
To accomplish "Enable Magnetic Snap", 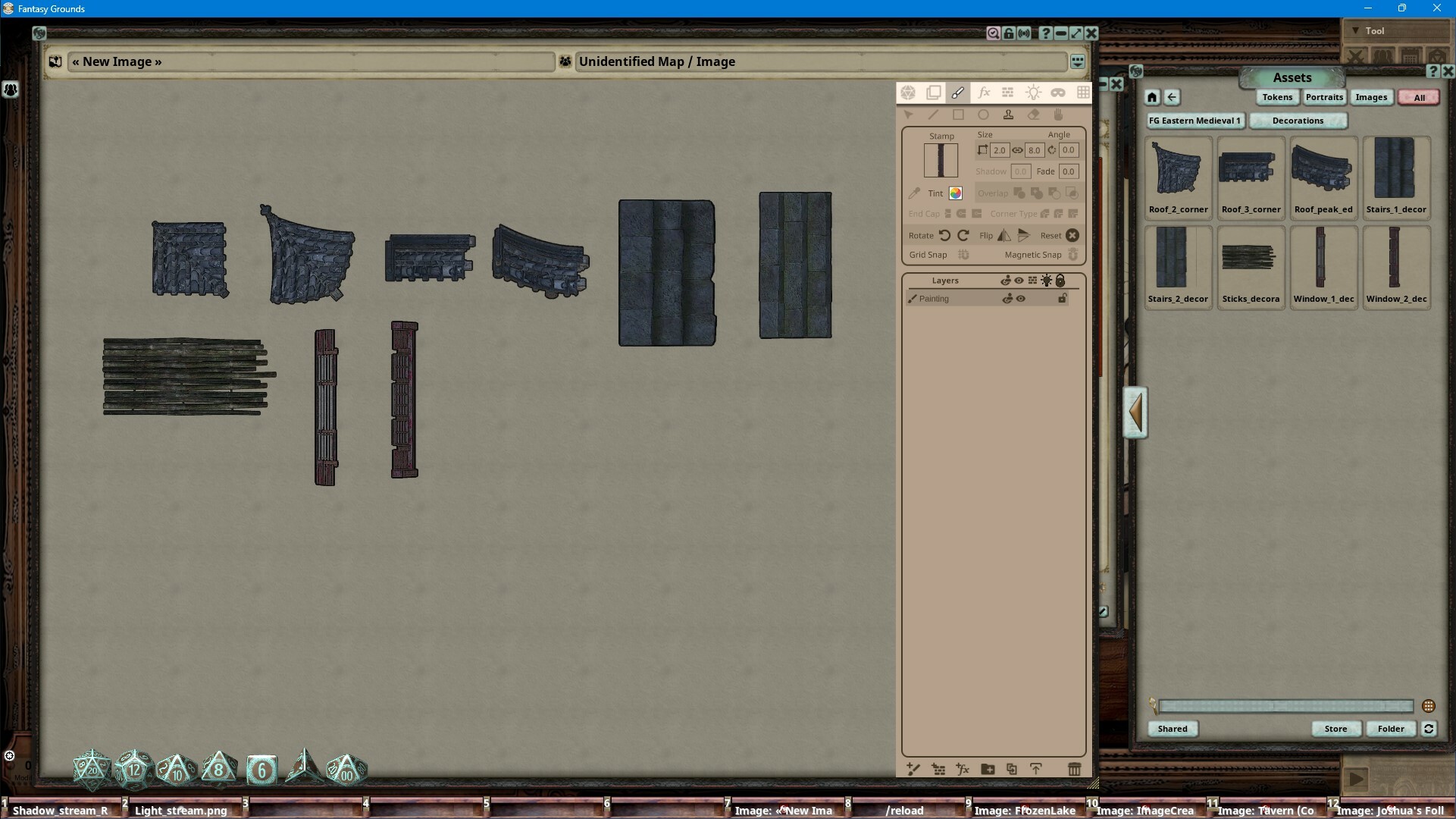I will pos(1072,255).
